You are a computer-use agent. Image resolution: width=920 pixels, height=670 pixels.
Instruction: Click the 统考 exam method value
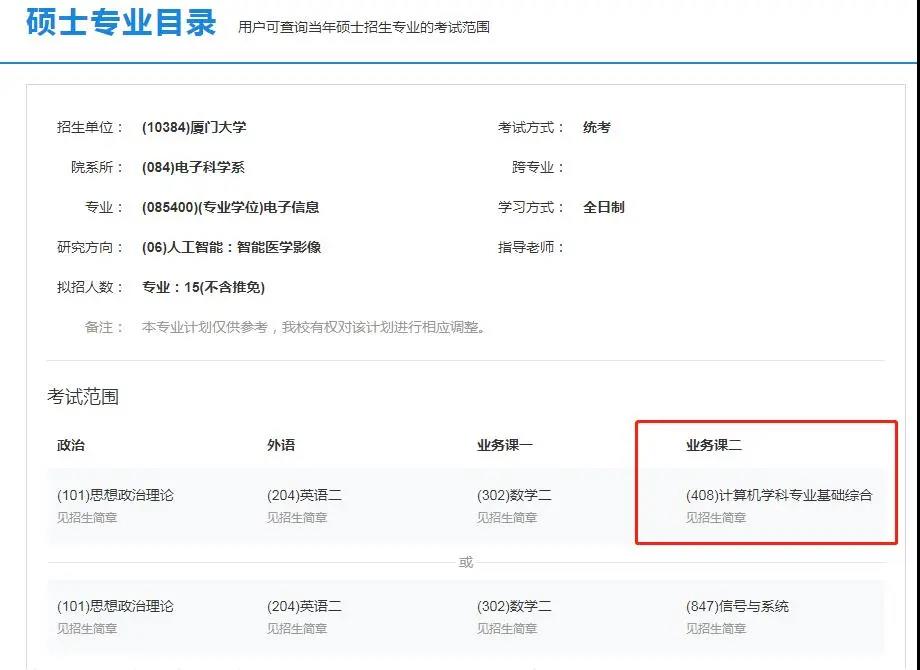pyautogui.click(x=597, y=127)
